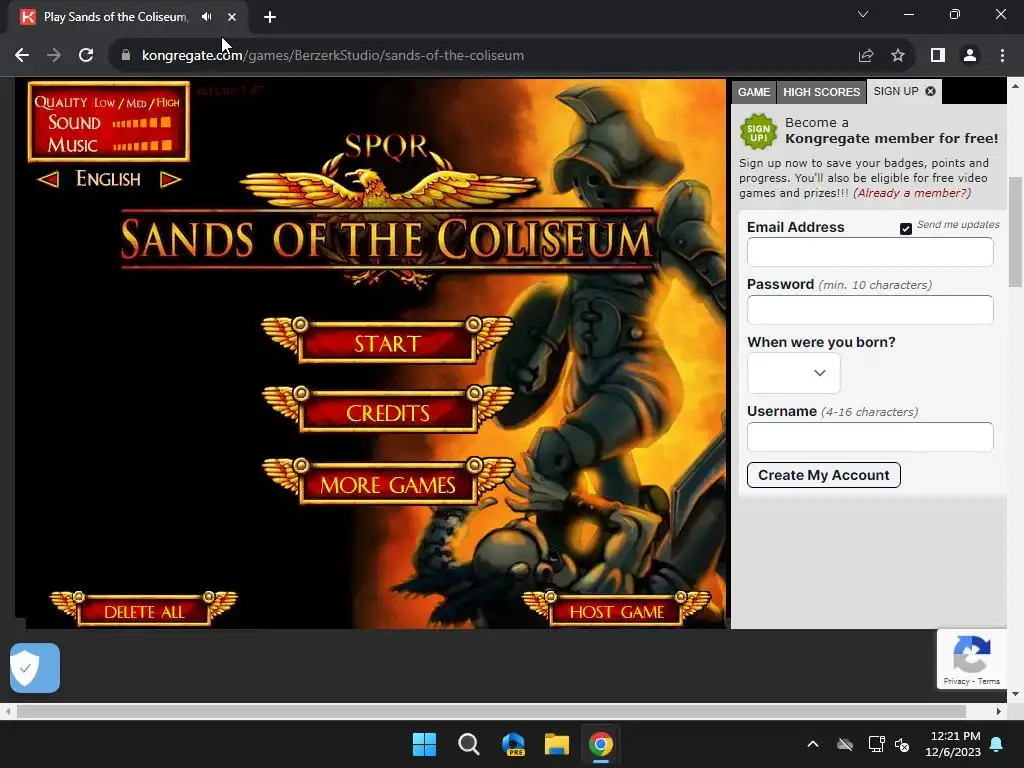Viewport: 1024px width, 768px height.
Task: Click the horizontal scrollbar right arrow
Action: click(x=999, y=711)
